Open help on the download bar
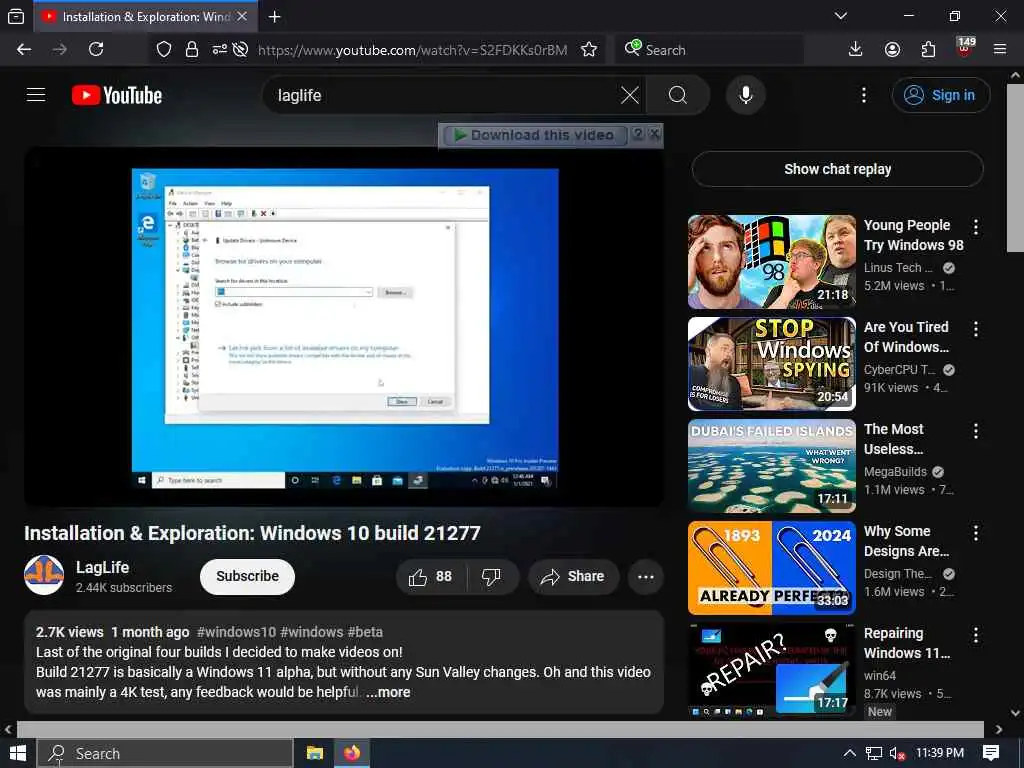The width and height of the screenshot is (1024, 768). point(638,135)
